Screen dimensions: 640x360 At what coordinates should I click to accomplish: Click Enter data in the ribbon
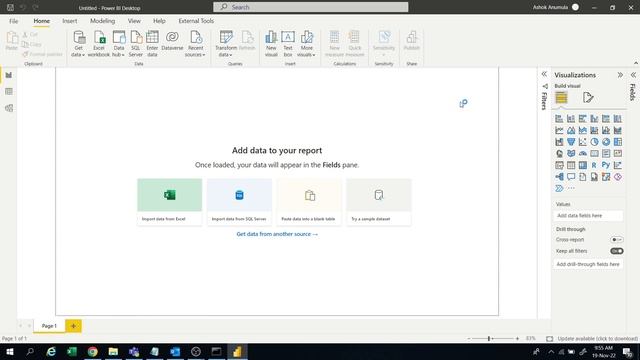(x=152, y=44)
